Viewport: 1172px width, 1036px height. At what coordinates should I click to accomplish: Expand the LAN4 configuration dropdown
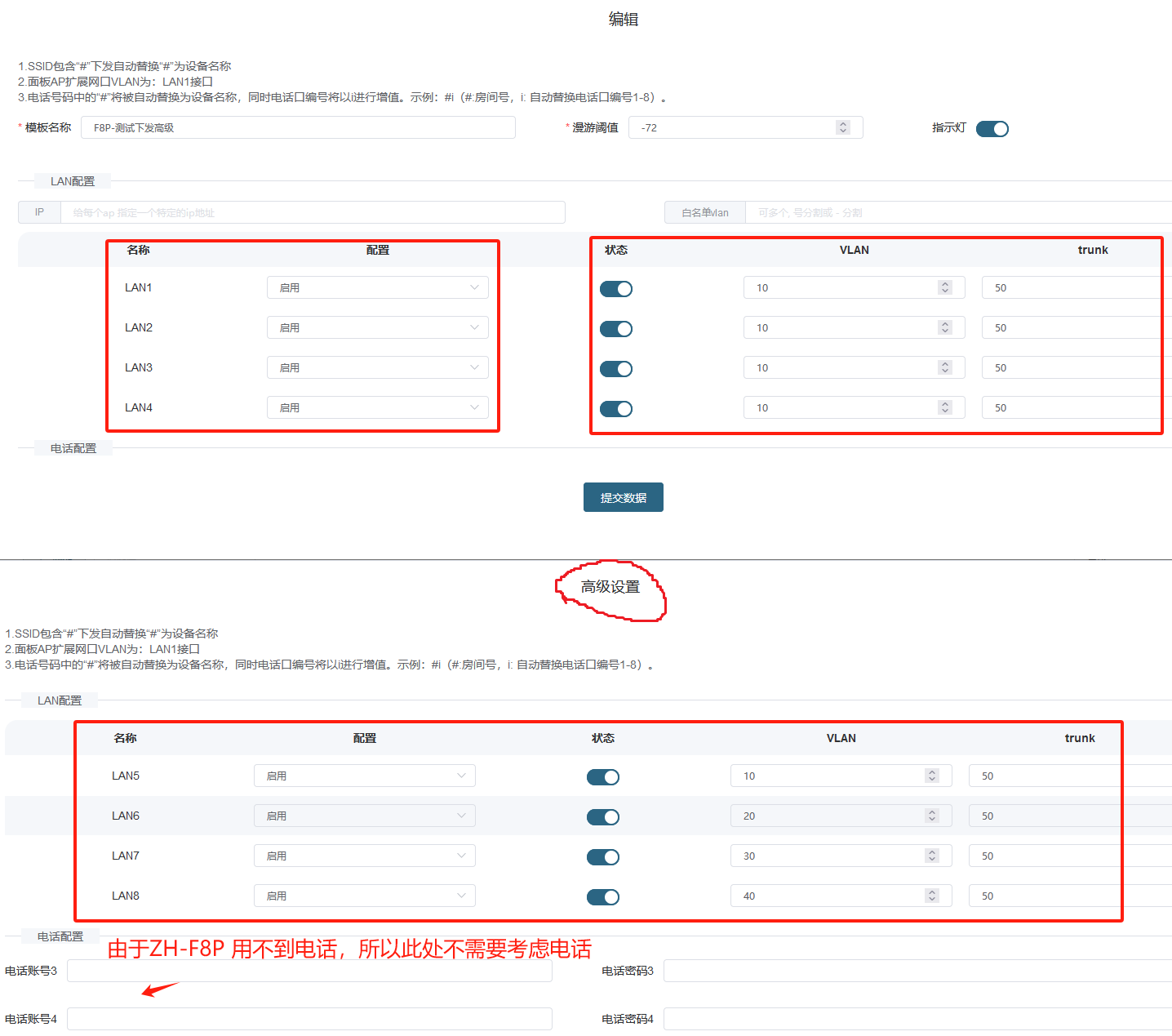click(377, 407)
